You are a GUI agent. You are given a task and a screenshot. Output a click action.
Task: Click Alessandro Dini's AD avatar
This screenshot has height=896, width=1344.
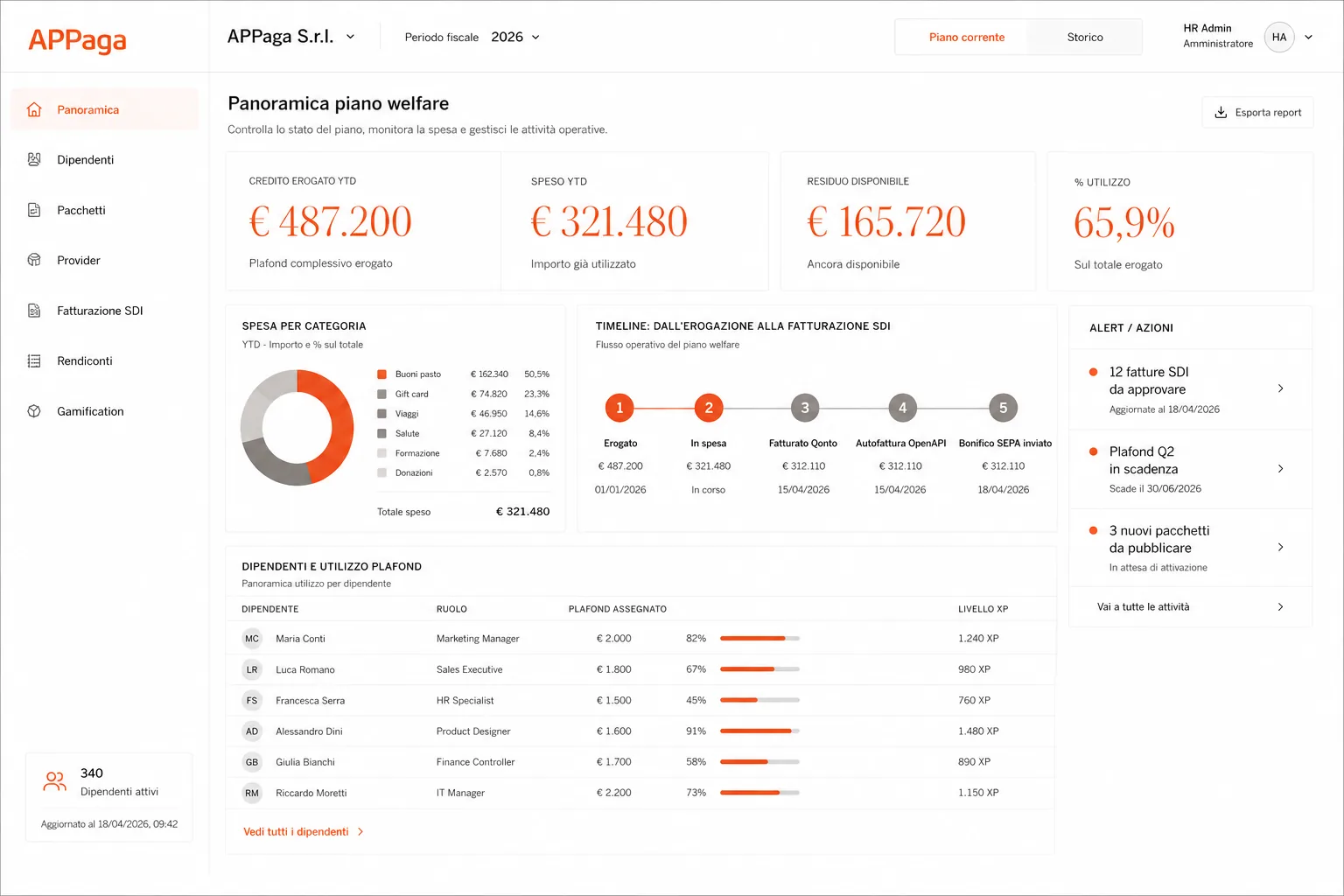(x=252, y=731)
